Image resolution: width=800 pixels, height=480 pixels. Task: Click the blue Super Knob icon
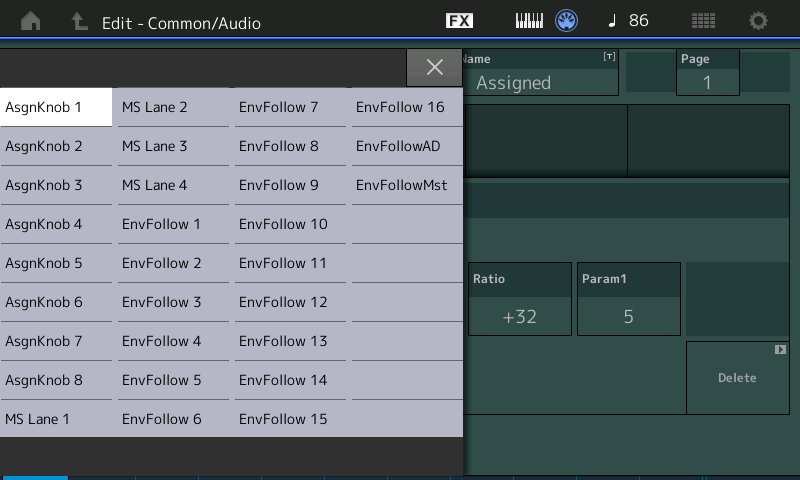[x=567, y=21]
